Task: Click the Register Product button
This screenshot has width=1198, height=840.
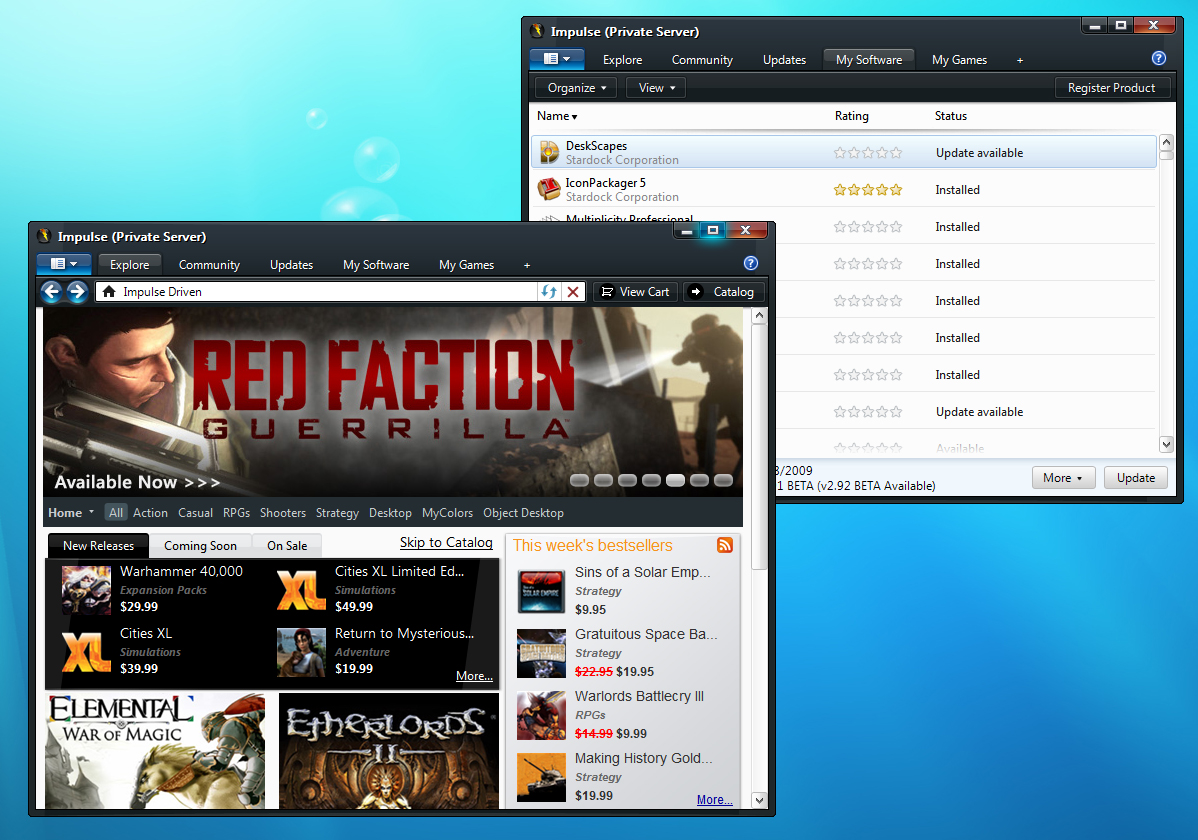Action: point(1111,88)
